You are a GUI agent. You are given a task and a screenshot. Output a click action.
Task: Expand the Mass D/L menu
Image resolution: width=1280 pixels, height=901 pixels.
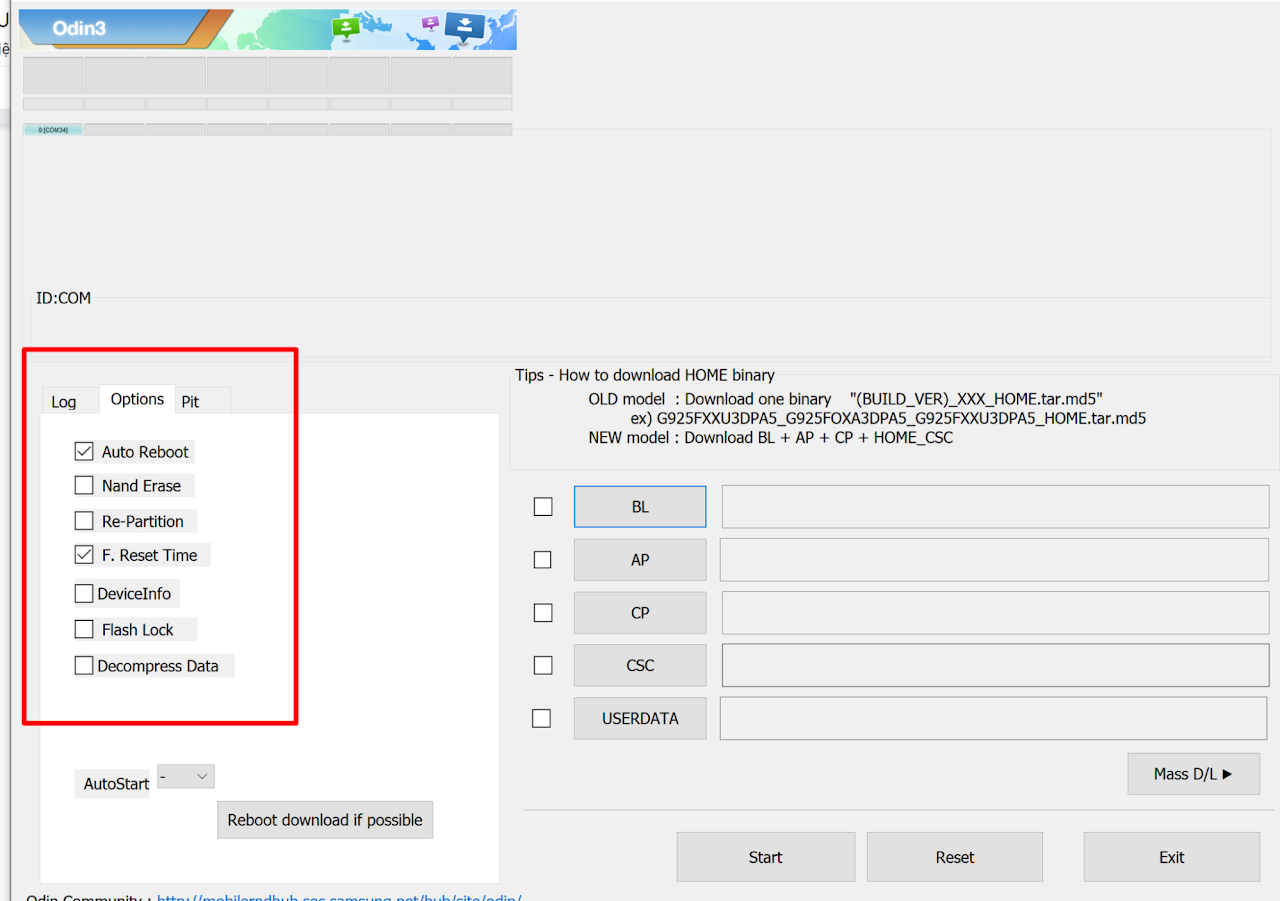pyautogui.click(x=1193, y=774)
